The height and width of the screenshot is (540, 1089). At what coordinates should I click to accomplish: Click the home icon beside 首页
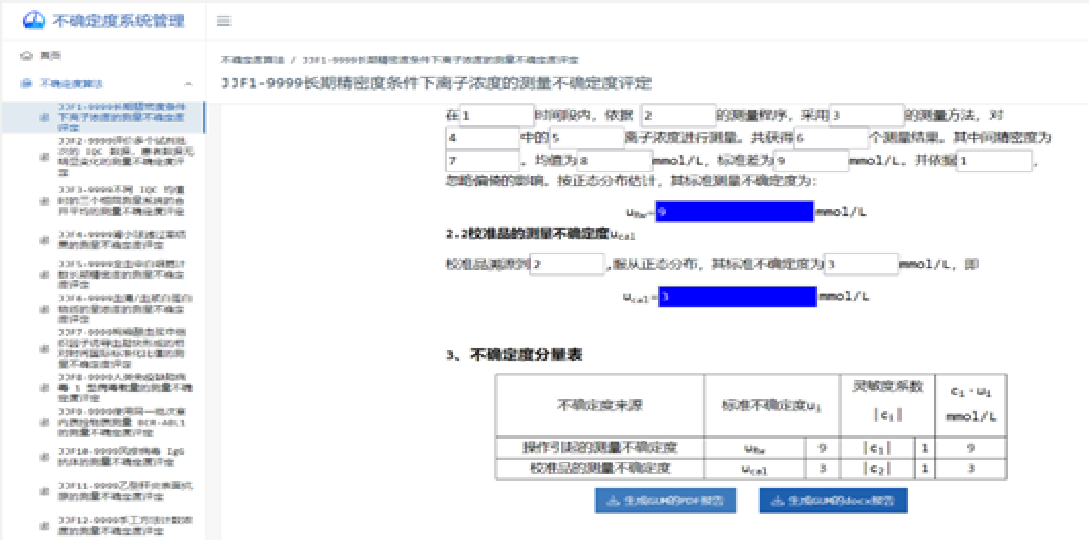click(26, 56)
